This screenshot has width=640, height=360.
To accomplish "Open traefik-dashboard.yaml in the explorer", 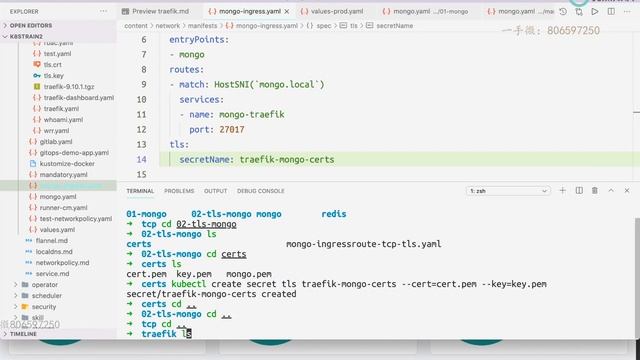I will pos(79,98).
